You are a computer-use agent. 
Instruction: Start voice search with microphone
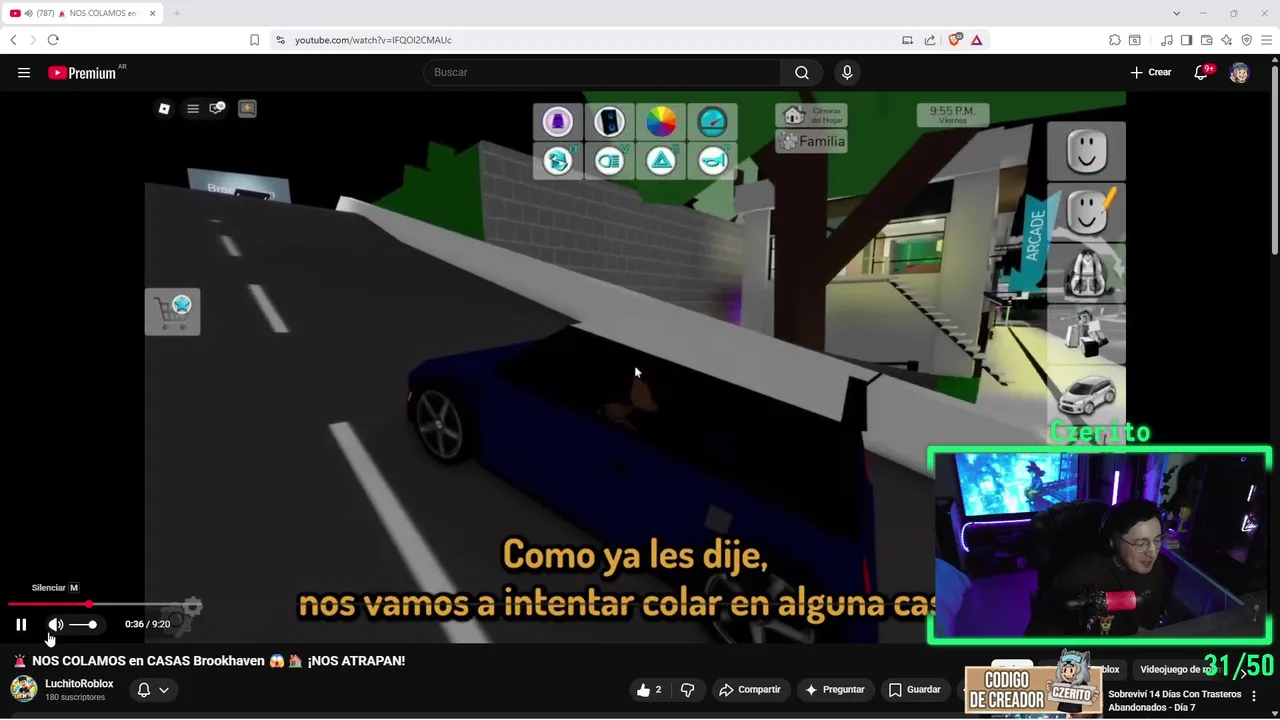click(847, 72)
